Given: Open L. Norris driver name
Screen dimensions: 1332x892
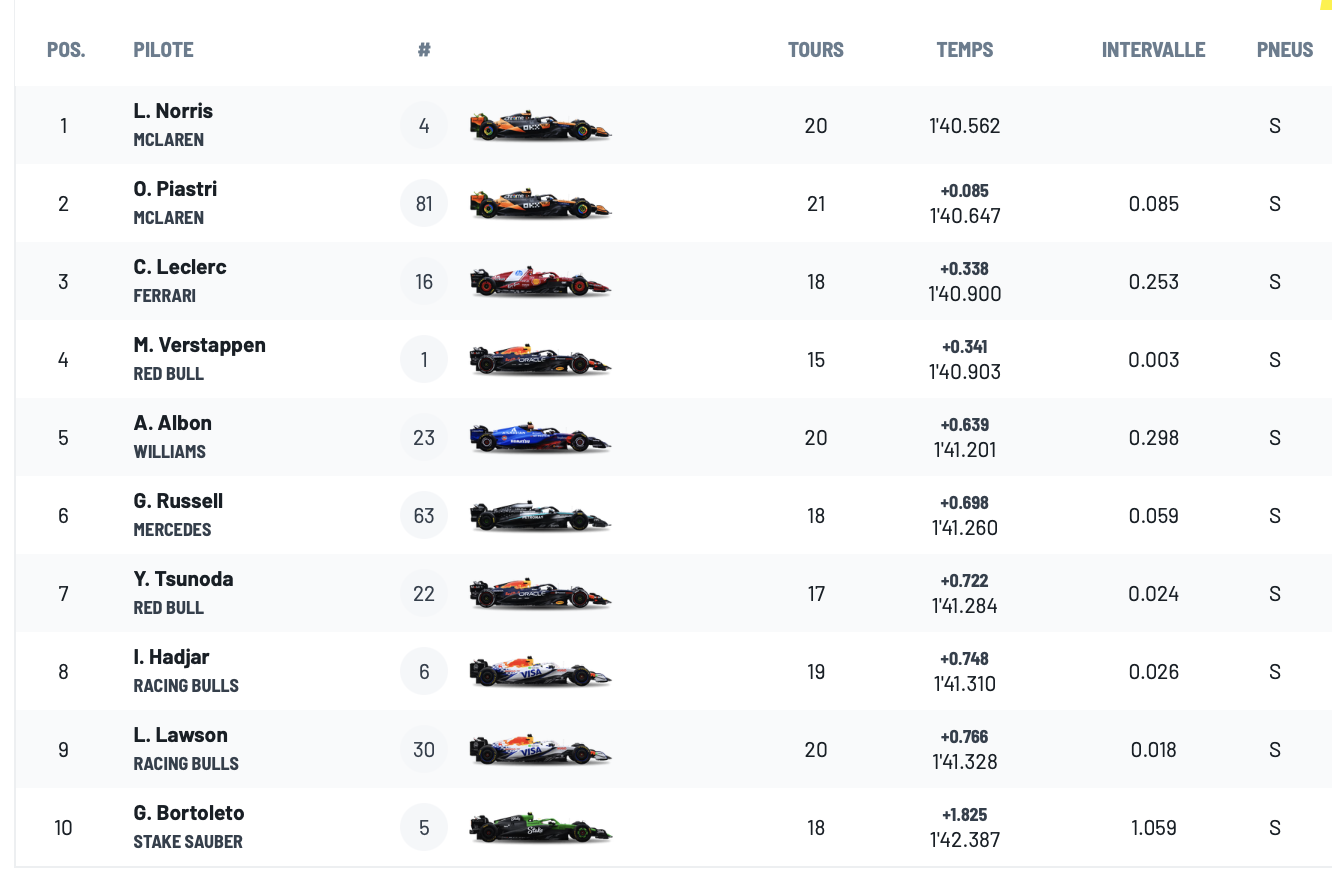Looking at the screenshot, I should point(173,111).
